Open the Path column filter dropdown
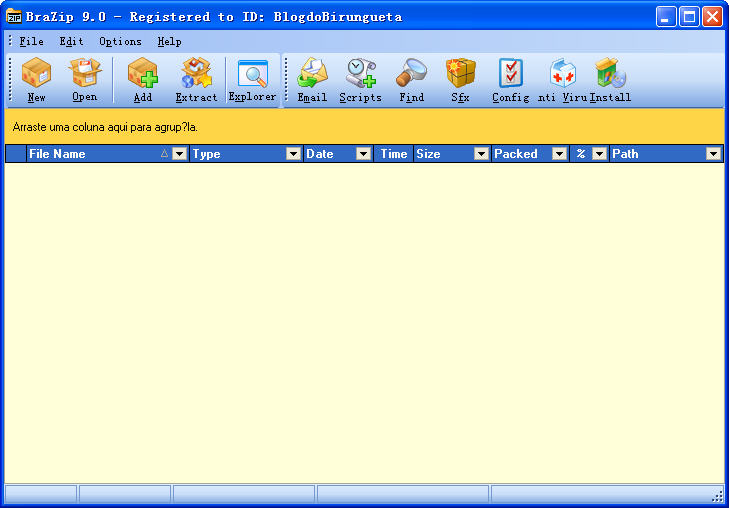 (x=713, y=154)
